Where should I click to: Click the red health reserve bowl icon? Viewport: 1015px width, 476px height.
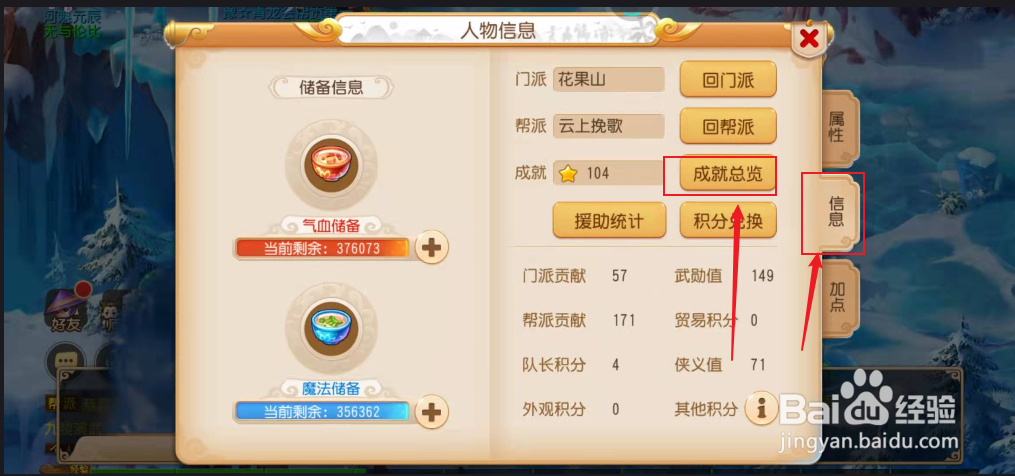[x=331, y=164]
